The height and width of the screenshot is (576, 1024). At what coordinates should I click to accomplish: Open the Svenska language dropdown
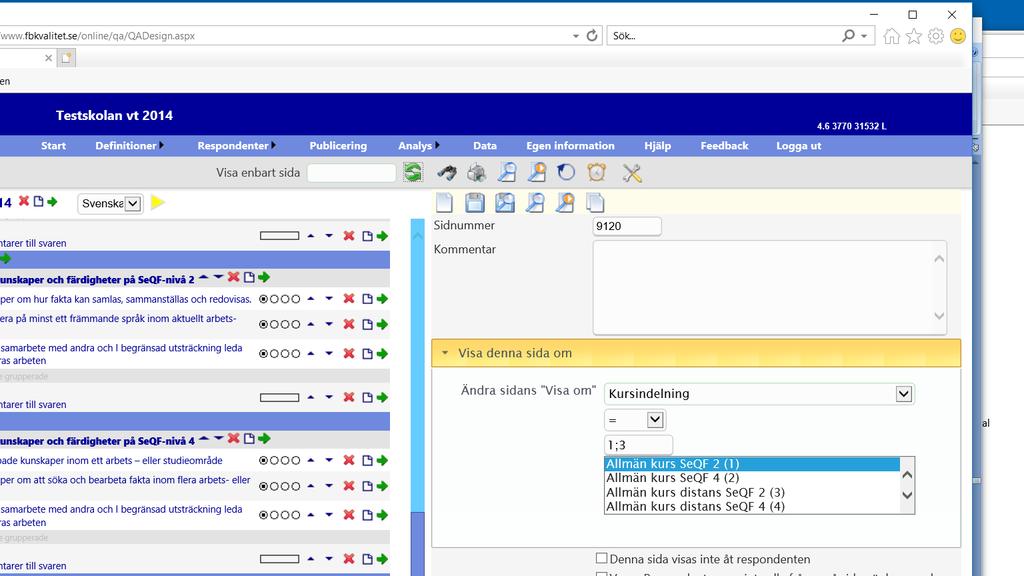click(133, 204)
